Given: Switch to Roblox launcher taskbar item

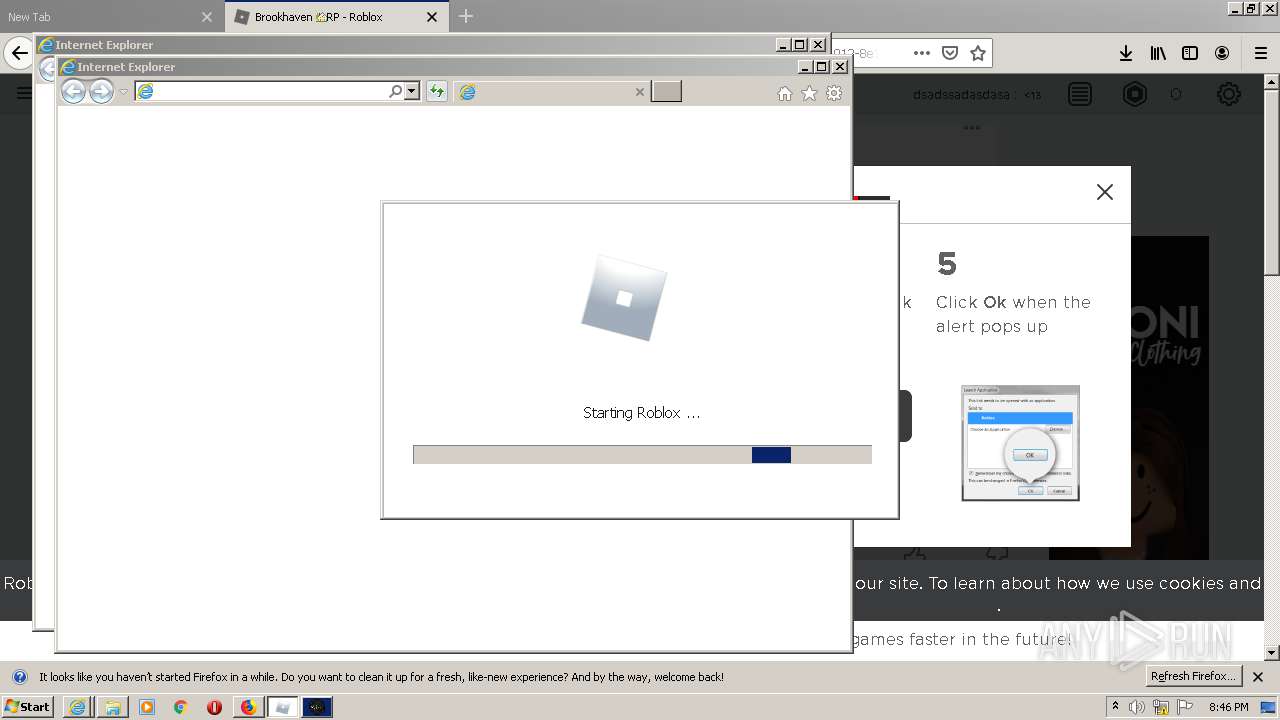Looking at the screenshot, I should (283, 707).
